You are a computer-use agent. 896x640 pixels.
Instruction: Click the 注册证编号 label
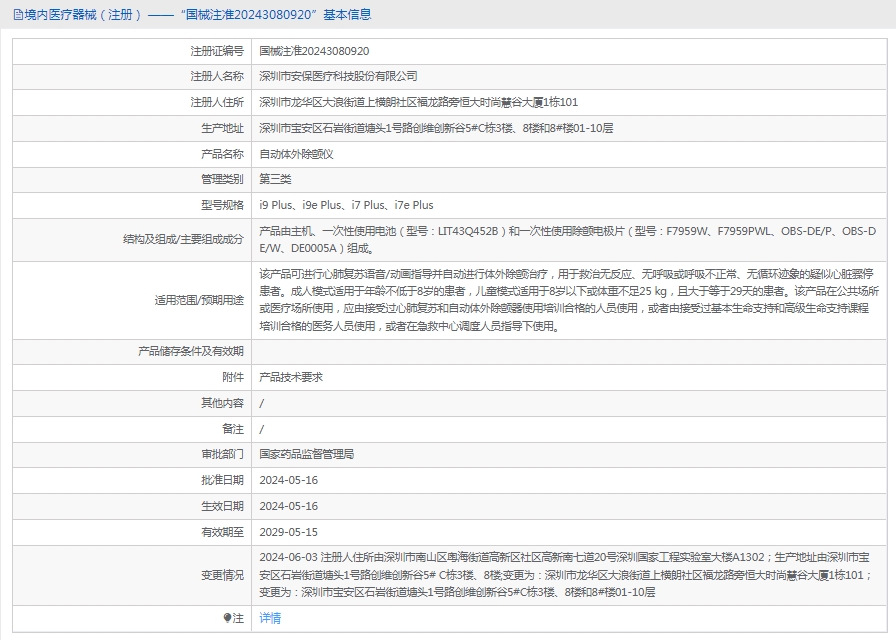[x=217, y=51]
